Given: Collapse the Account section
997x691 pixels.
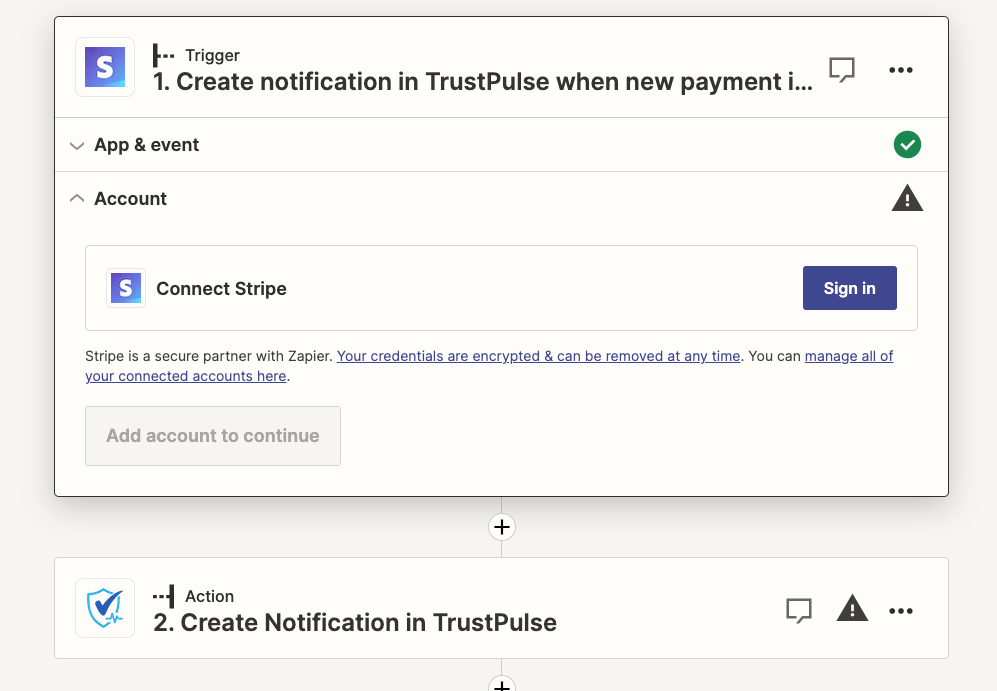Looking at the screenshot, I should point(130,199).
